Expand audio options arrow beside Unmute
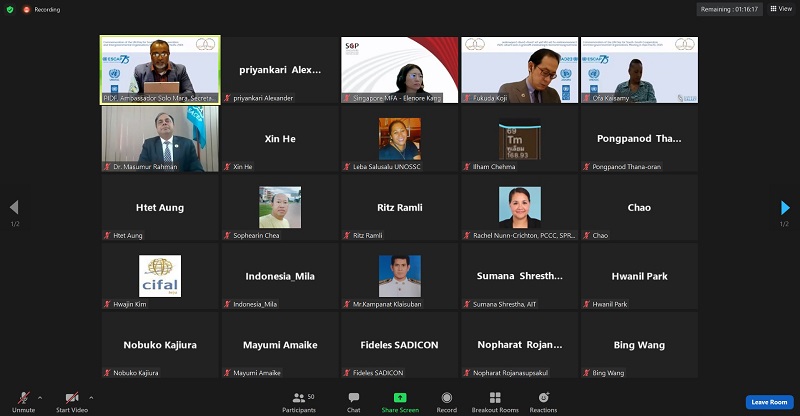The image size is (800, 416). click(x=40, y=398)
